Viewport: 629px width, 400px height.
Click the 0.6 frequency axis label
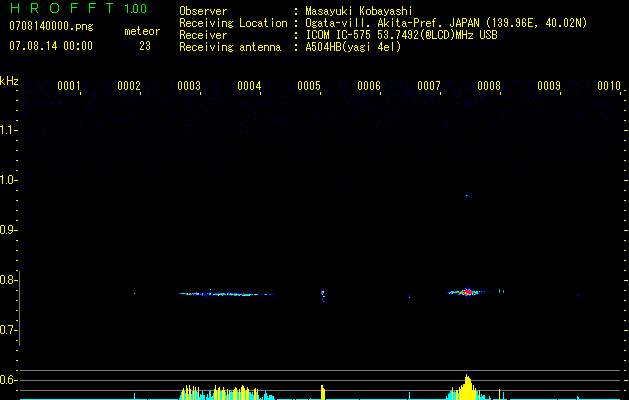pyautogui.click(x=7, y=380)
